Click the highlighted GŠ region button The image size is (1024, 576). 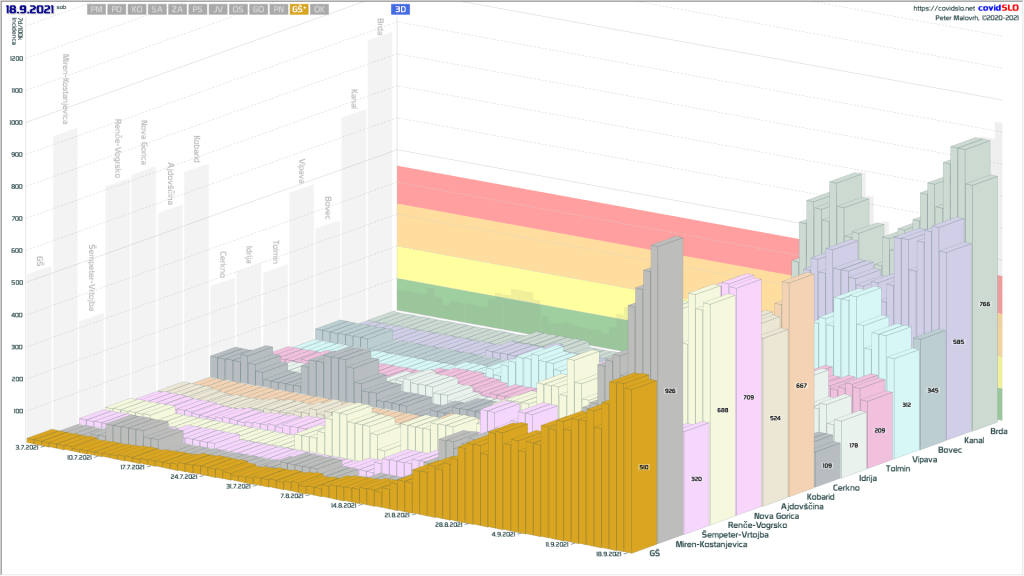click(298, 9)
